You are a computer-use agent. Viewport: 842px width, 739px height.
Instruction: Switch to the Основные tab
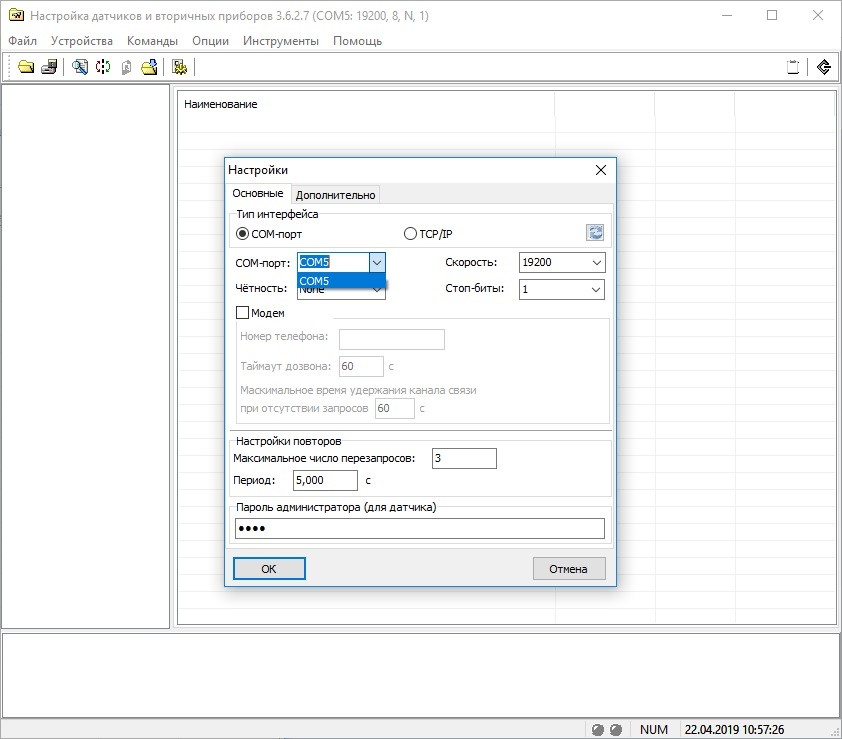[258, 193]
